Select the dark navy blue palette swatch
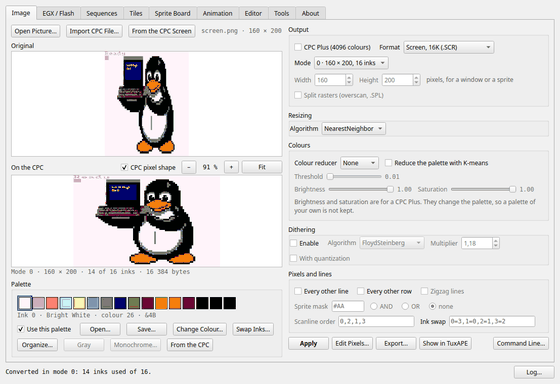The image size is (560, 384). pos(120,303)
